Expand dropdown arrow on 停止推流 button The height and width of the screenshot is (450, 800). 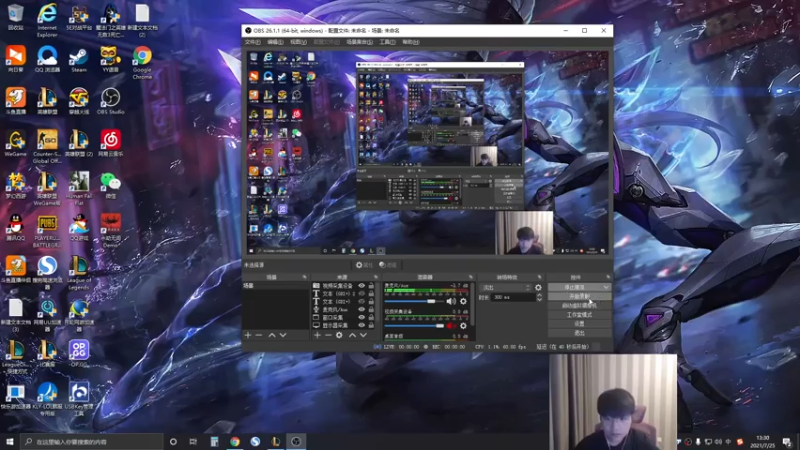coord(606,287)
